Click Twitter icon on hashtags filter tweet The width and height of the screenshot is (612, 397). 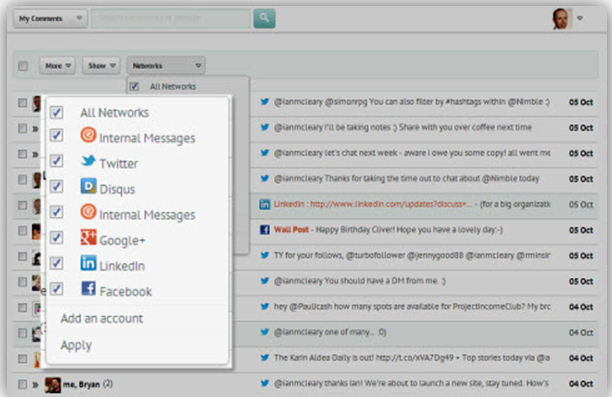click(x=265, y=101)
